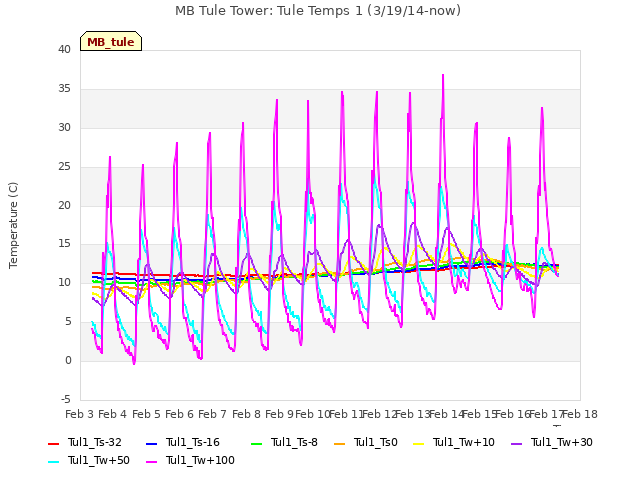Viewport: 640px width, 480px height.
Task: Click the MB_tule label badge
Action: [x=111, y=41]
